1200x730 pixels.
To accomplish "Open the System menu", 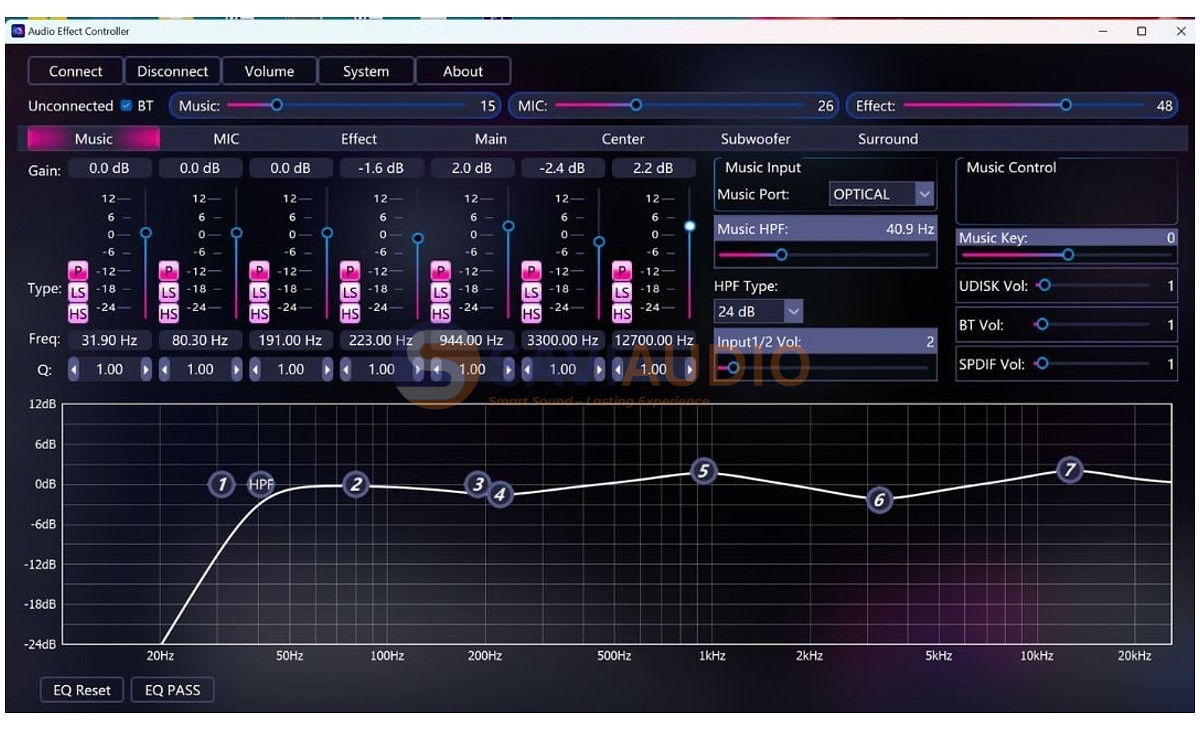I will click(366, 71).
